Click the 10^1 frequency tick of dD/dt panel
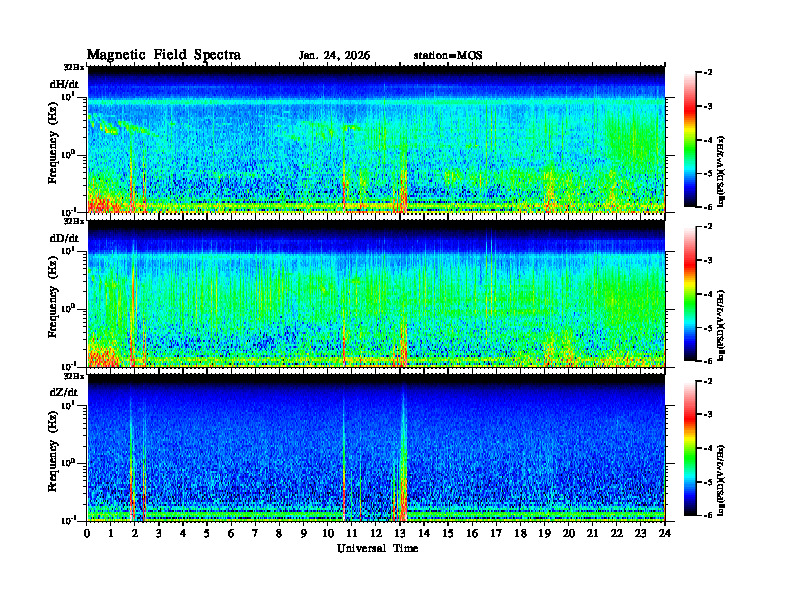 click(68, 250)
